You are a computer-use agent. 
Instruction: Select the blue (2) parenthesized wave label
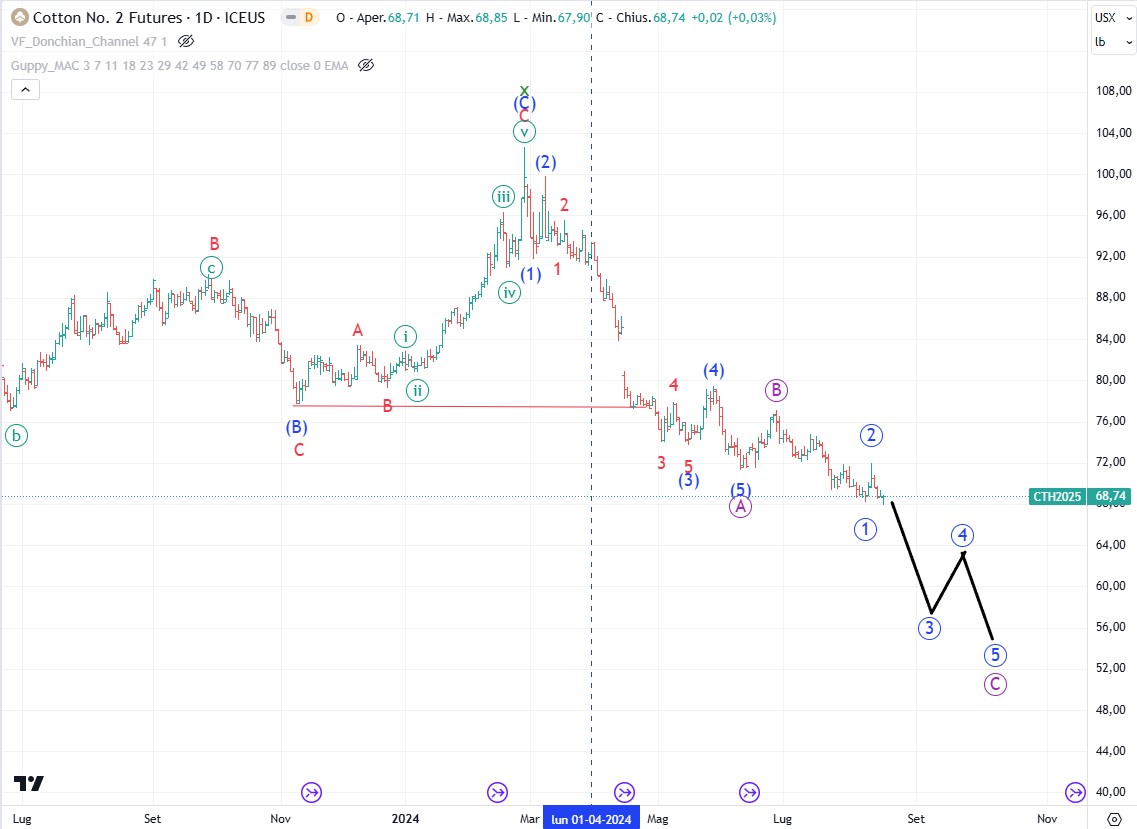click(x=545, y=162)
